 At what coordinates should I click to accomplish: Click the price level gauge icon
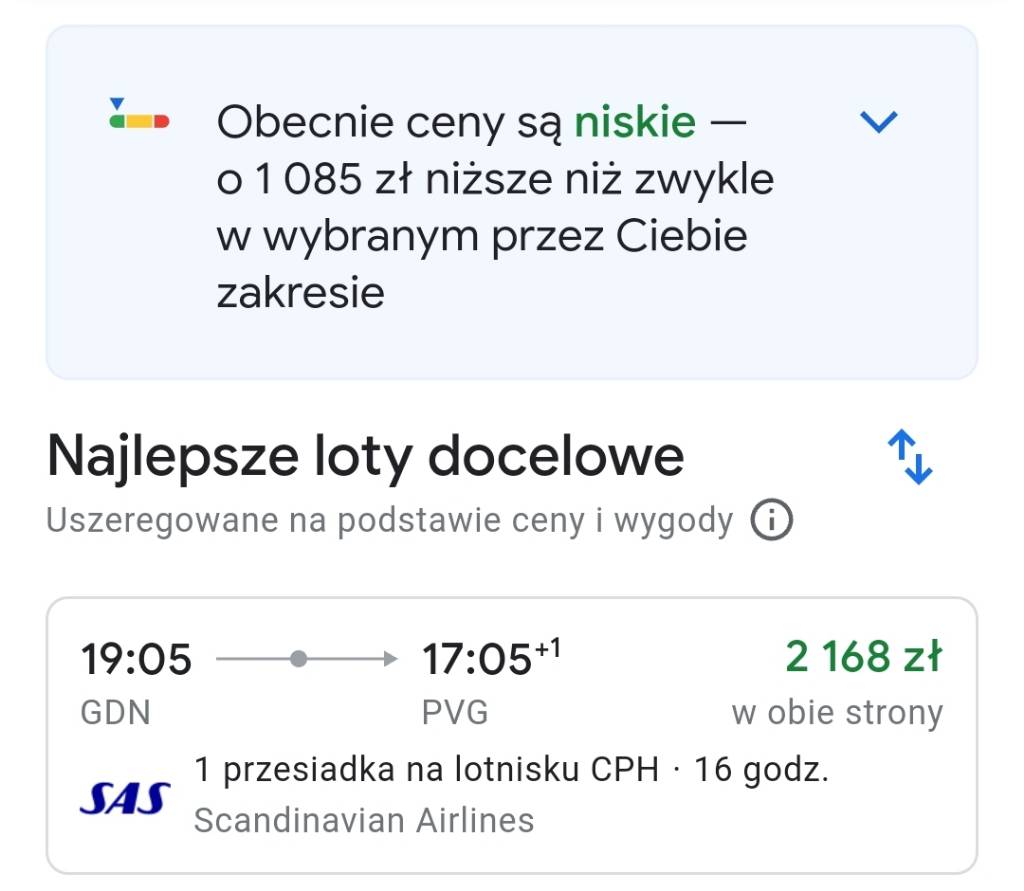pos(139,114)
